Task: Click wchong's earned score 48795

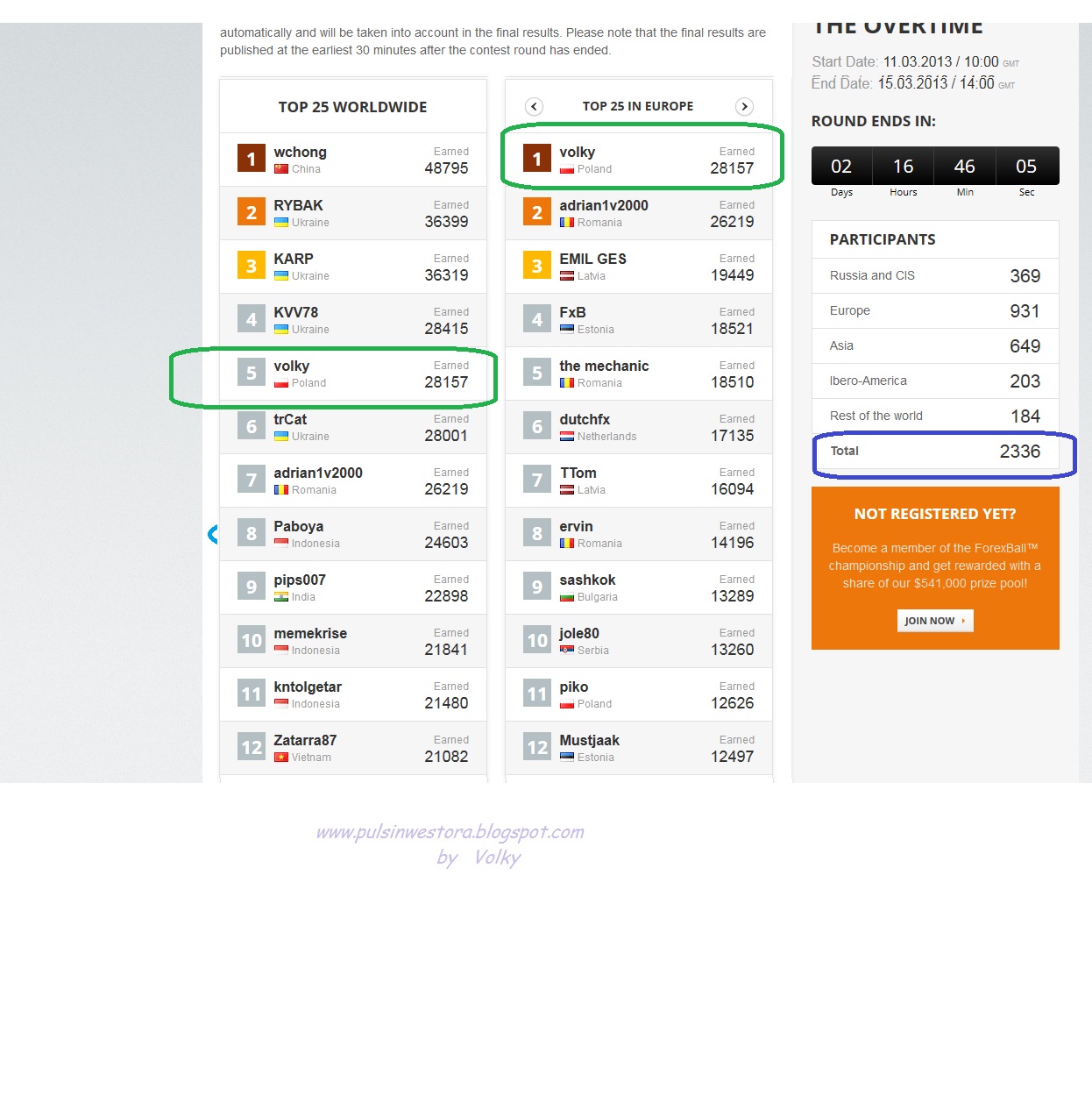Action: (x=446, y=168)
